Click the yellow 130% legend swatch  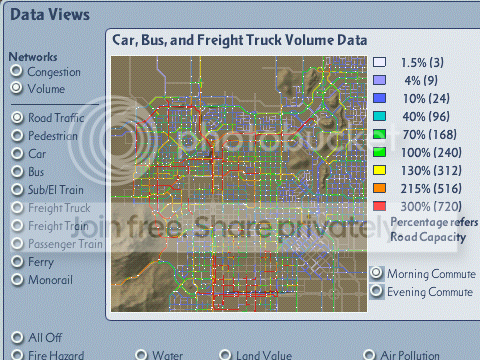[x=380, y=170]
